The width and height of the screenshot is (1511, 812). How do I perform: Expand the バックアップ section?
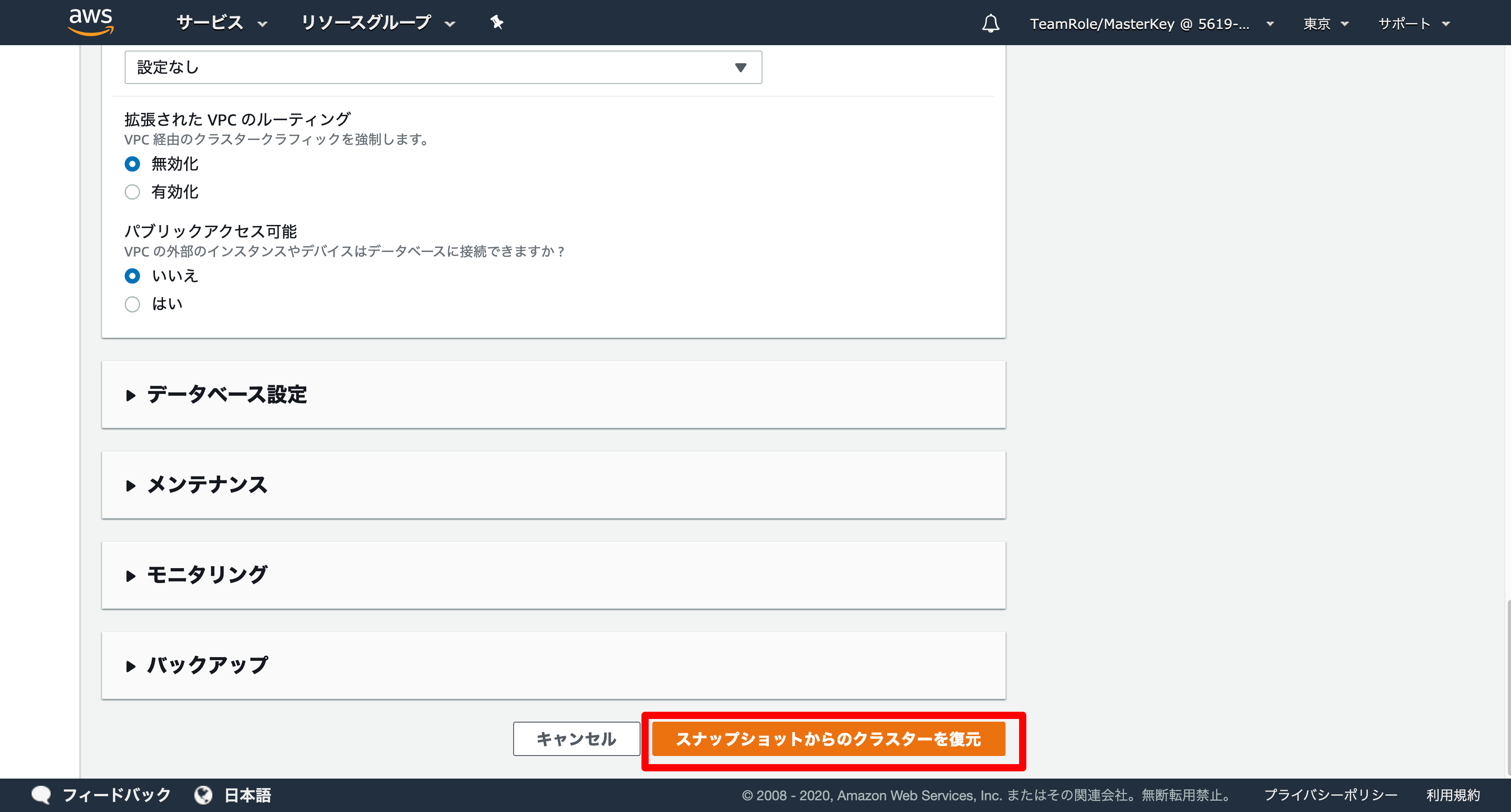(553, 665)
